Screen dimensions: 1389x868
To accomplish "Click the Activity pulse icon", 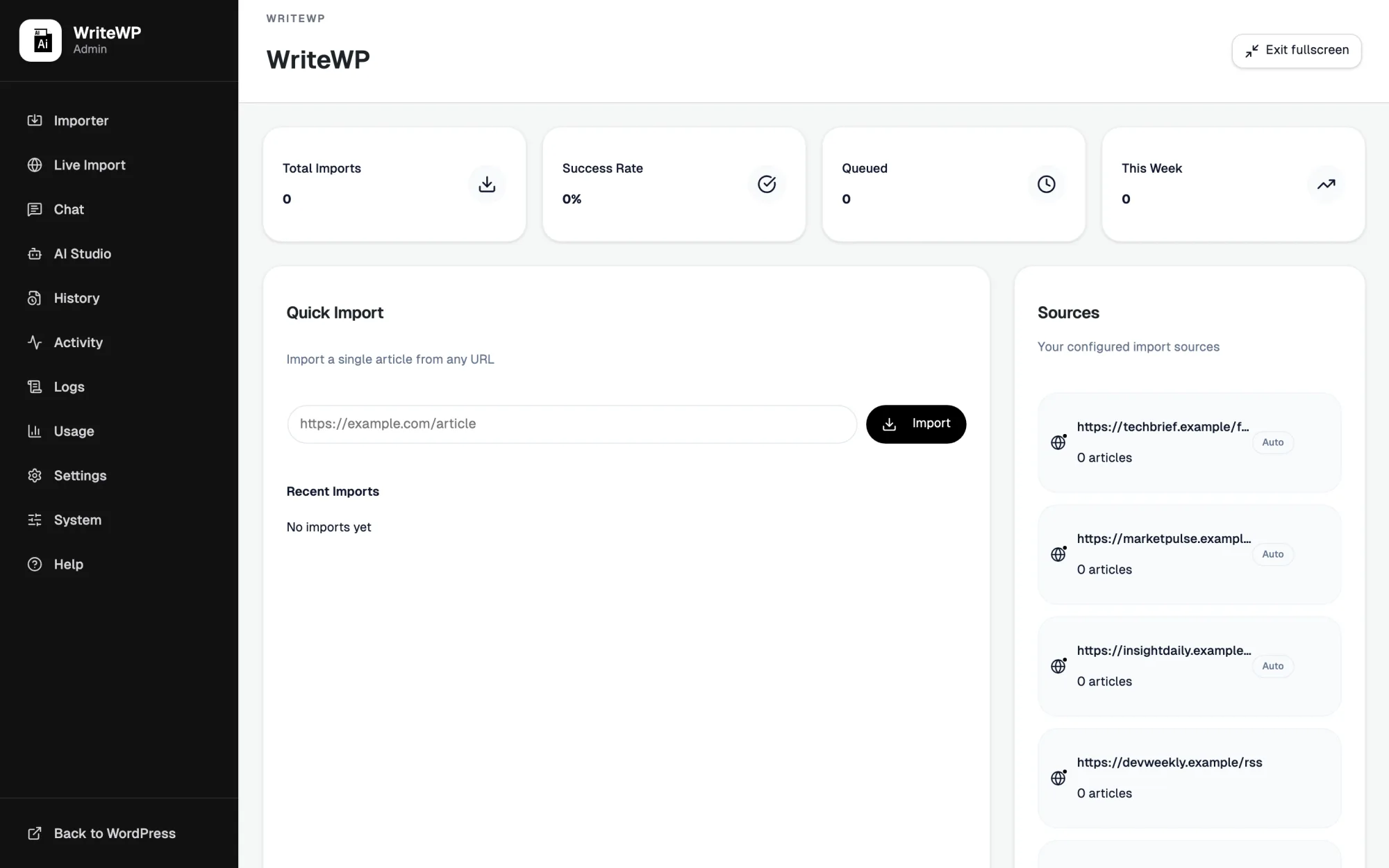I will (35, 342).
